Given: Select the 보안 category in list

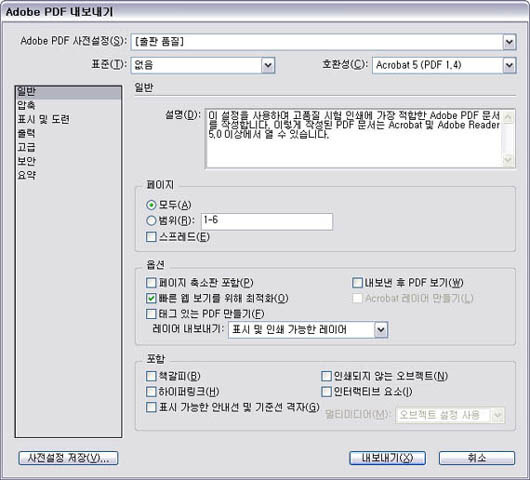Looking at the screenshot, I should (x=68, y=161).
